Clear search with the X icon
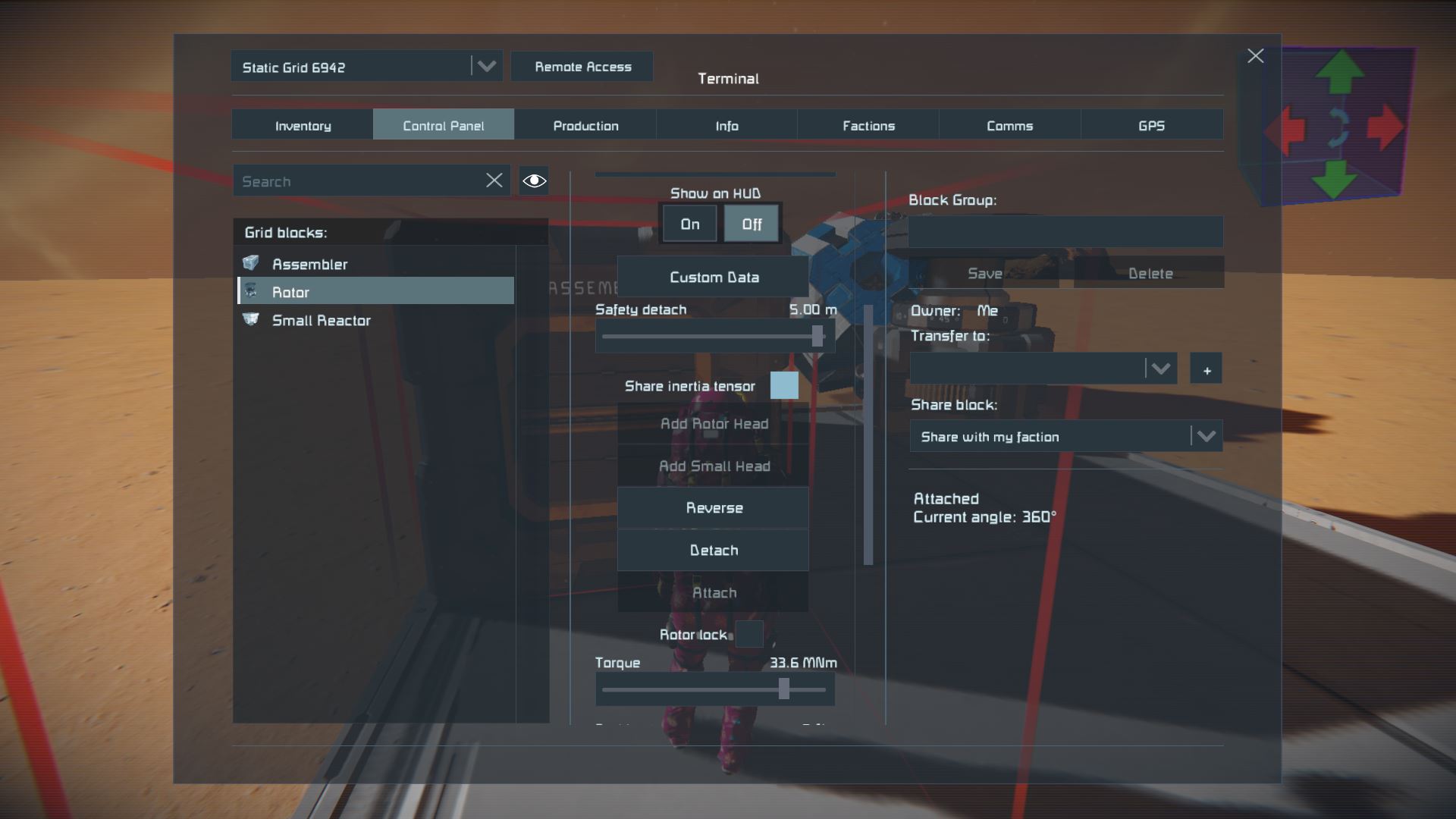Screen dimensions: 1456x819 click(x=494, y=180)
